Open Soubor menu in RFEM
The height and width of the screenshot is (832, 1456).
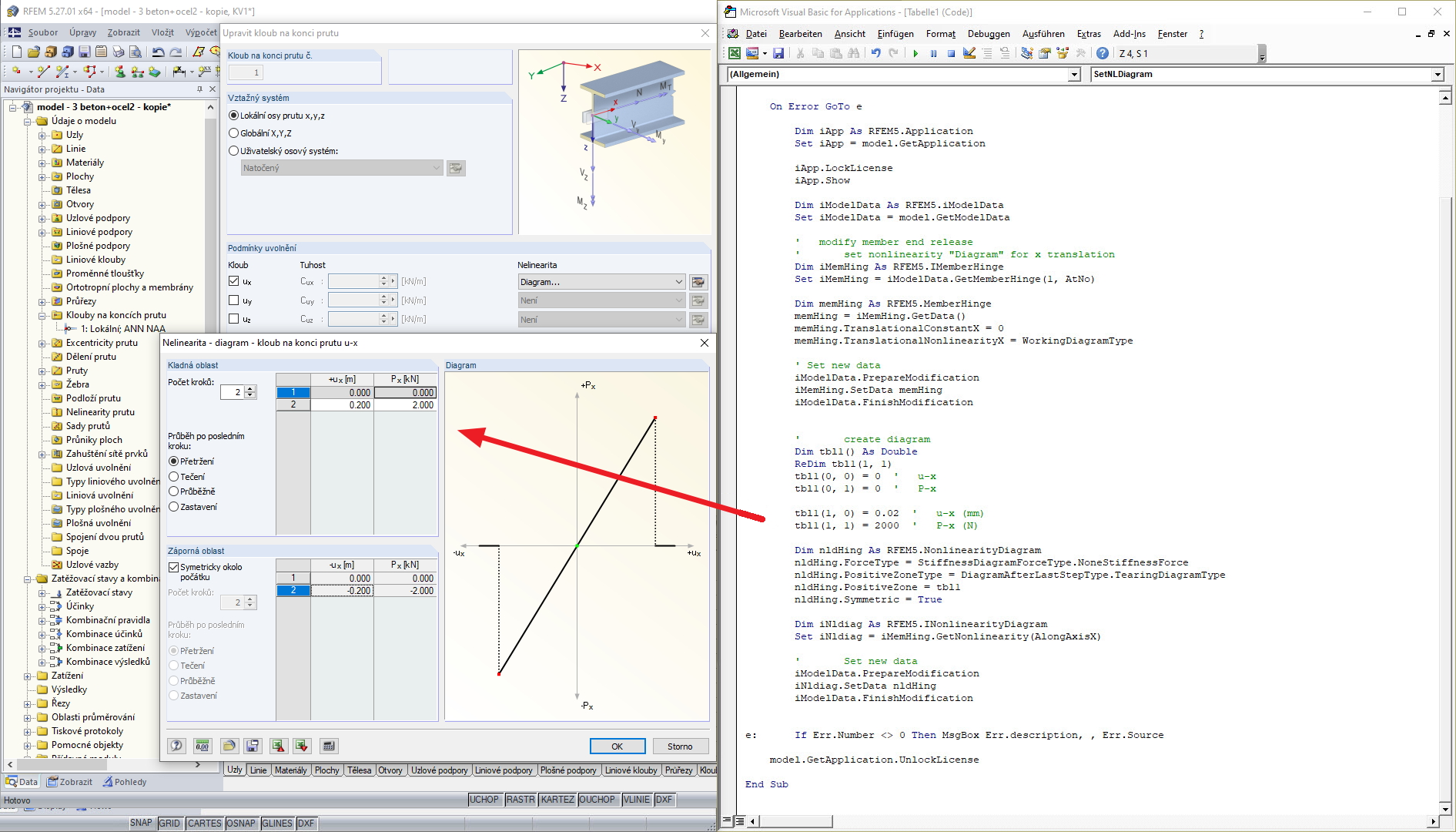click(43, 32)
